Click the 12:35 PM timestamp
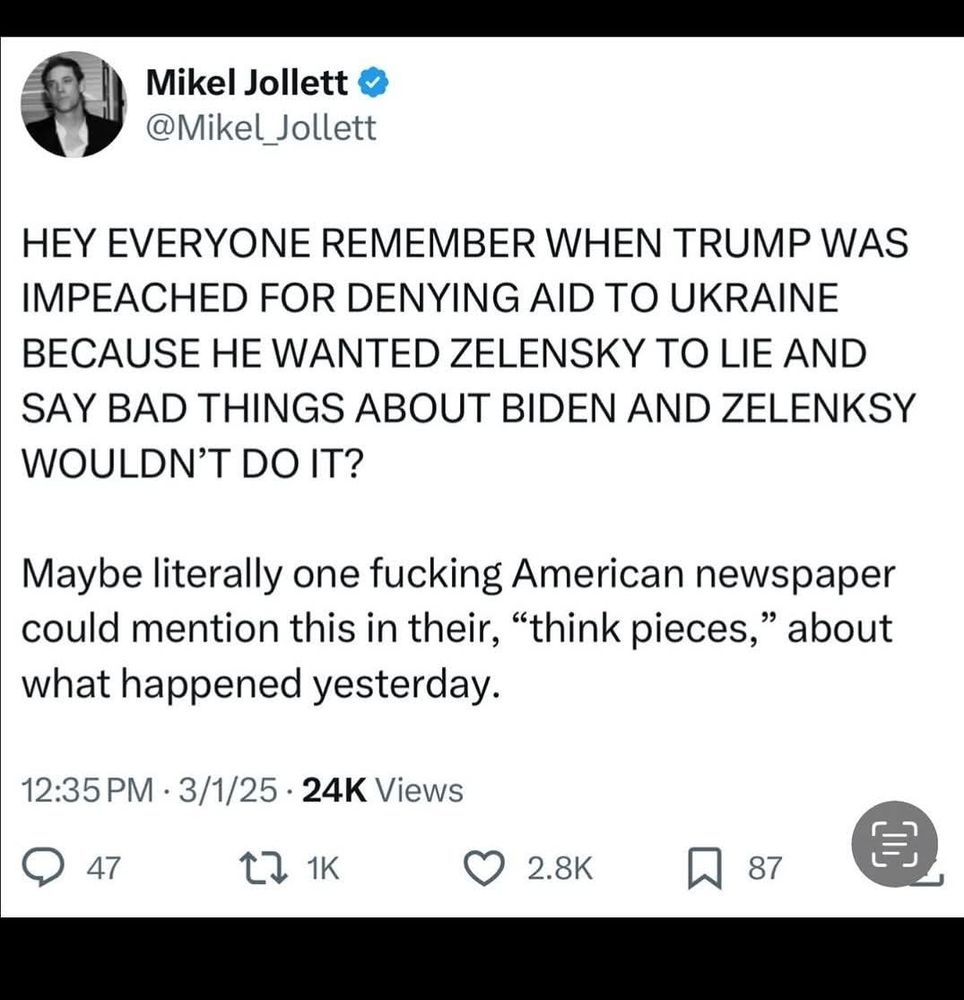Image resolution: width=964 pixels, height=1000 pixels. pos(87,790)
